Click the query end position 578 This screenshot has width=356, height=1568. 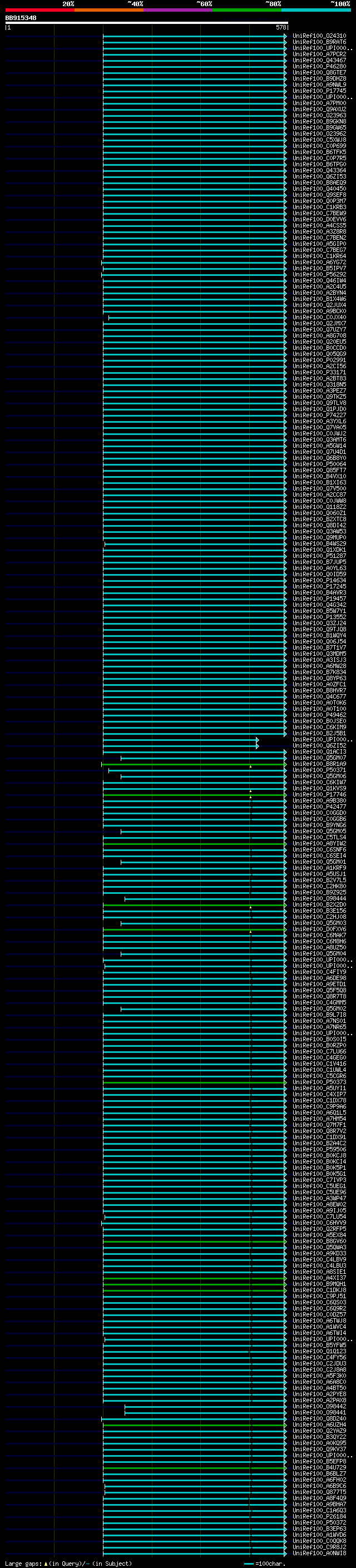(x=280, y=27)
